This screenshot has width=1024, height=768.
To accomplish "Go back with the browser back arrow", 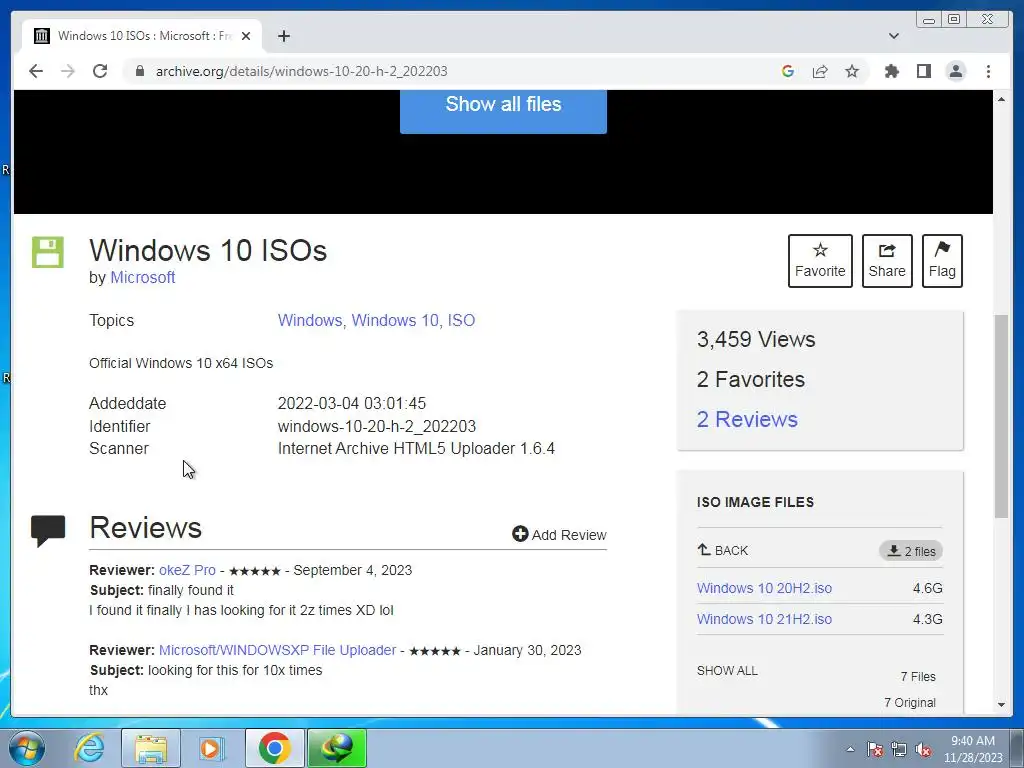I will pos(36,71).
